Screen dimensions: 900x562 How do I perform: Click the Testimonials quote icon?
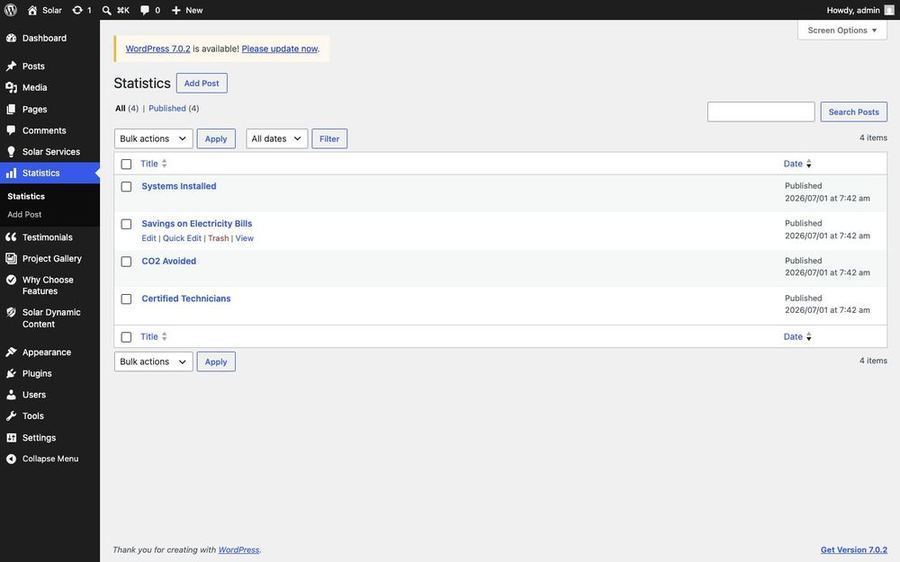[11, 237]
